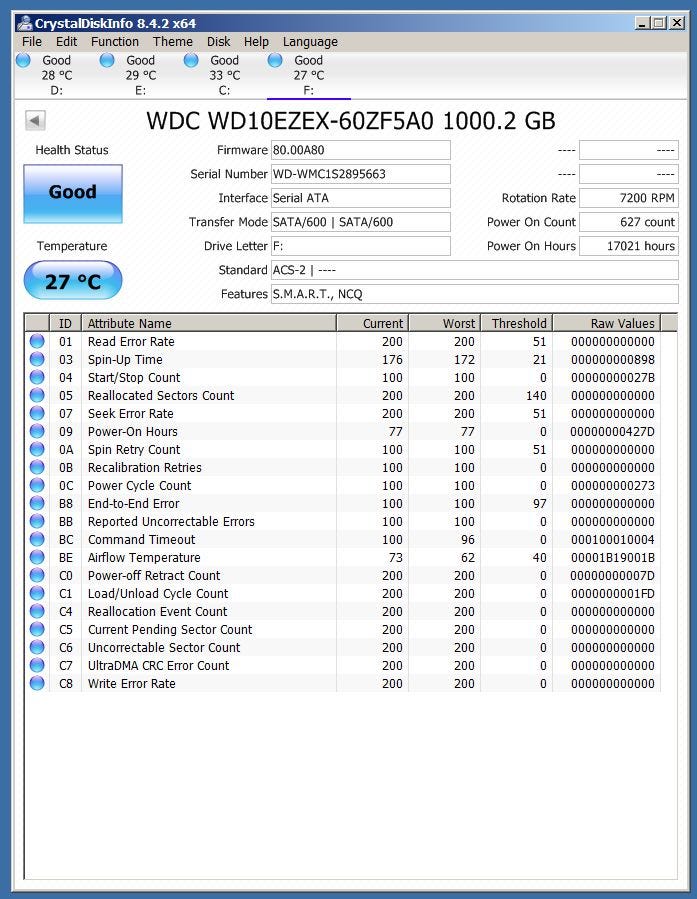Open the Function menu
The height and width of the screenshot is (899, 697).
click(x=115, y=42)
